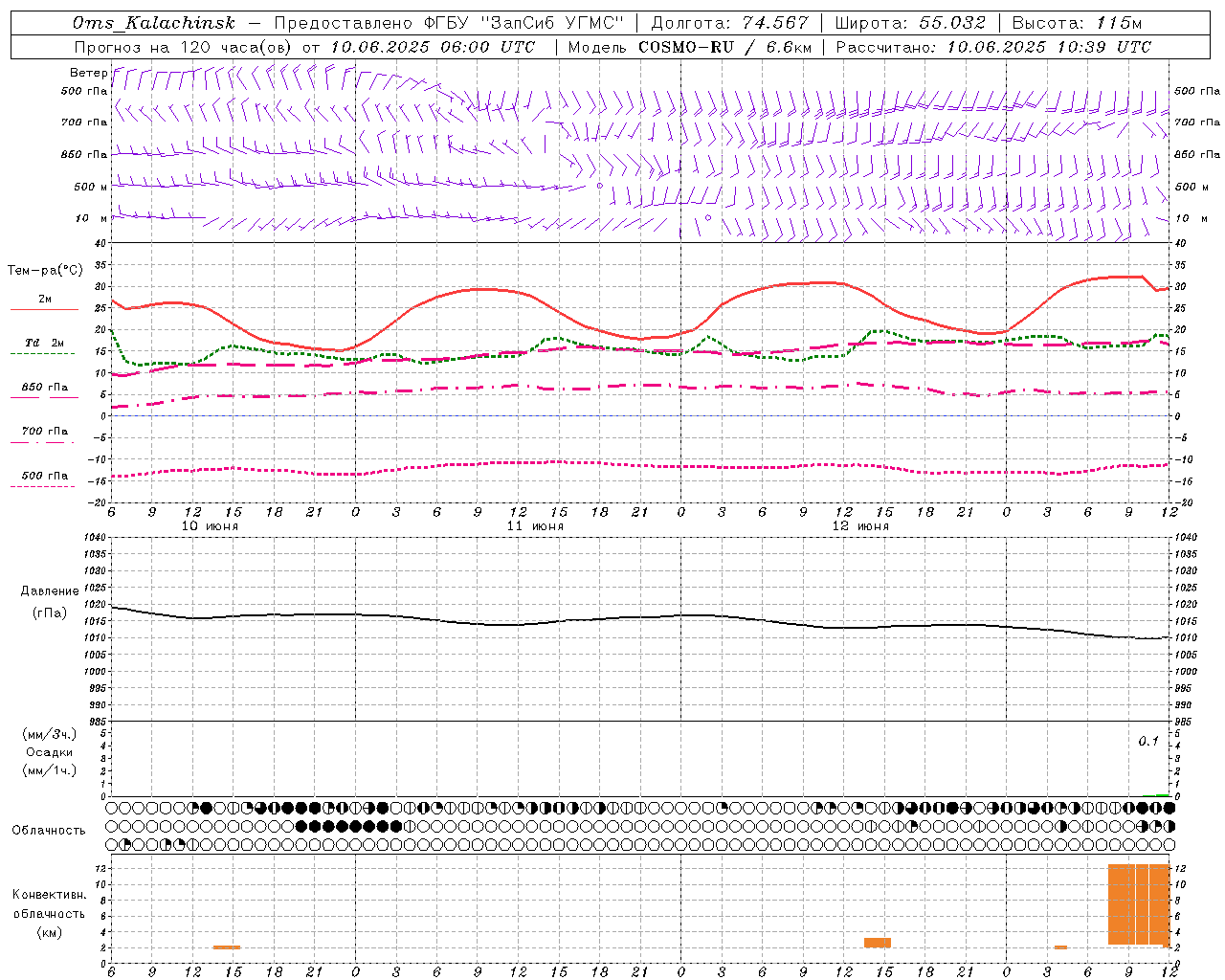The image size is (1225, 980).
Task: Click the station title "Oms_Kalachinsk"
Action: click(x=153, y=23)
